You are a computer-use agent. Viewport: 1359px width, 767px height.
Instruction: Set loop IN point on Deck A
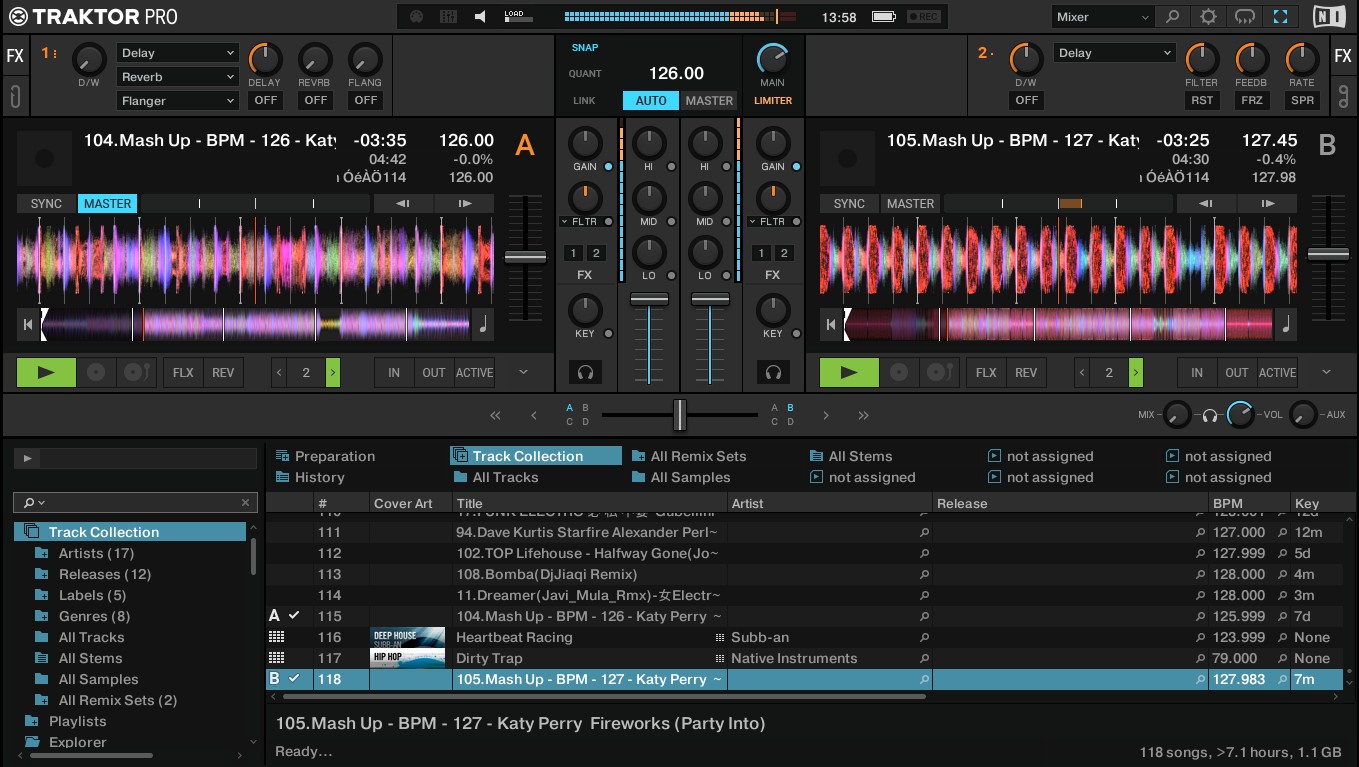click(x=394, y=372)
